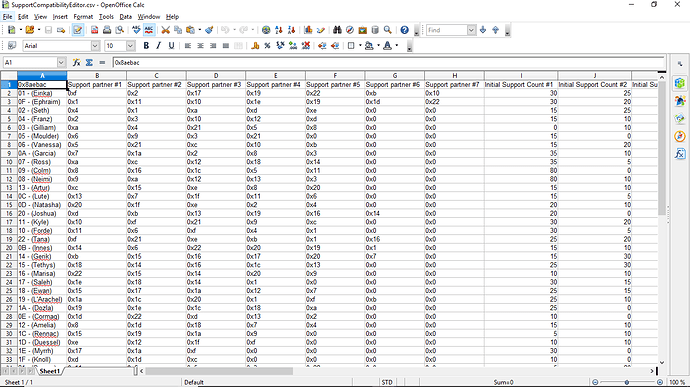Toggle underline formatting
The image size is (690, 387).
coord(171,45)
